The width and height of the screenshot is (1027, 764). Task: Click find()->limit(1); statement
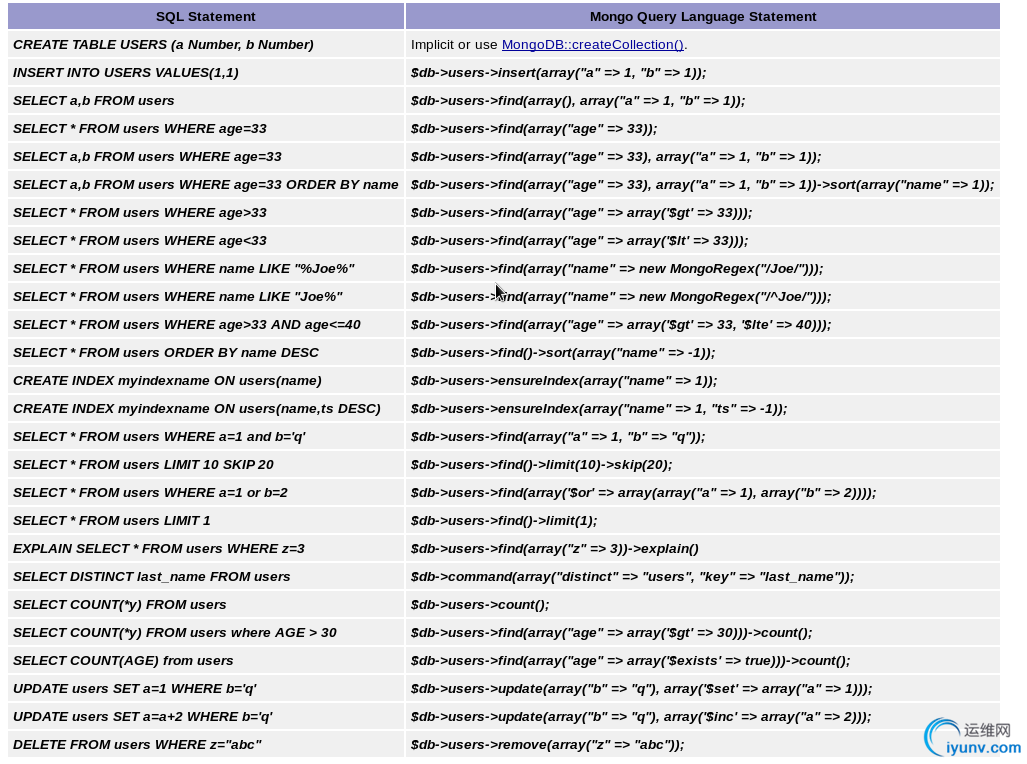703,521
